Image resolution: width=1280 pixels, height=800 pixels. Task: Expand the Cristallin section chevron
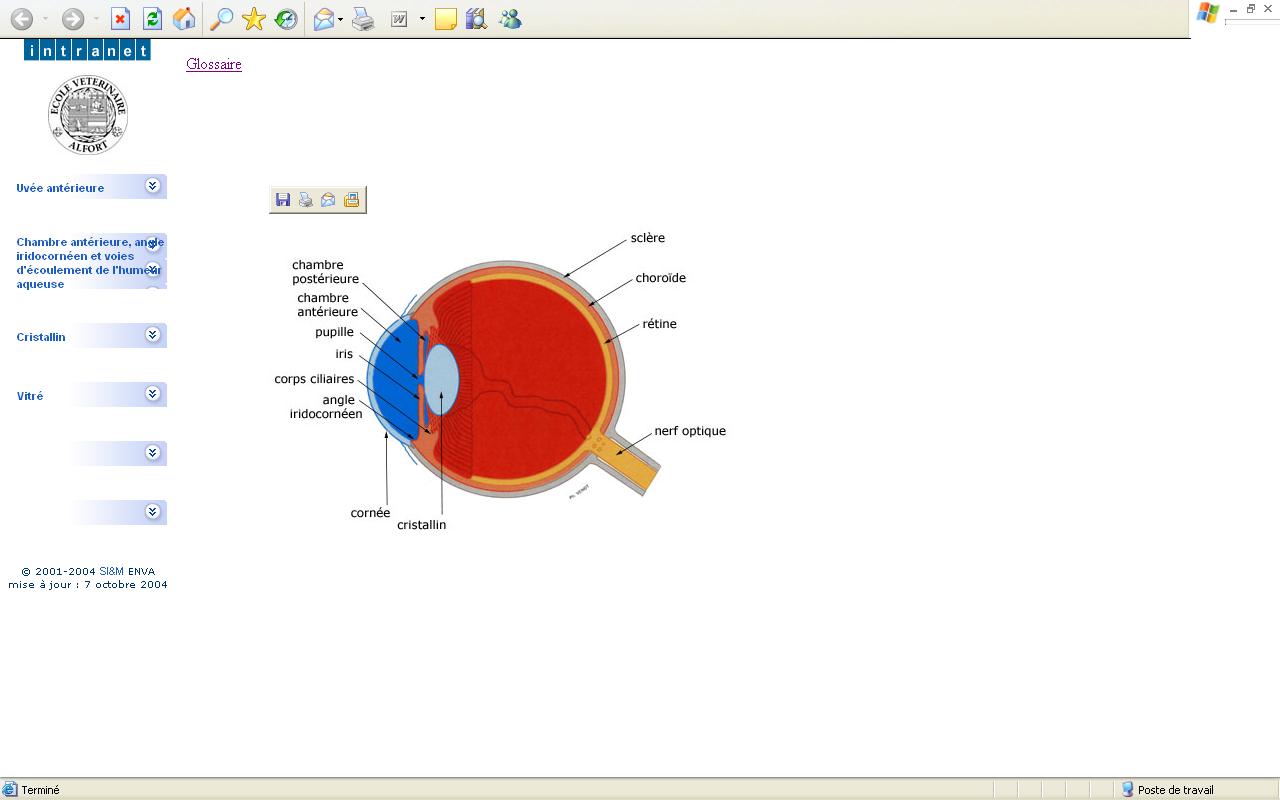point(153,335)
